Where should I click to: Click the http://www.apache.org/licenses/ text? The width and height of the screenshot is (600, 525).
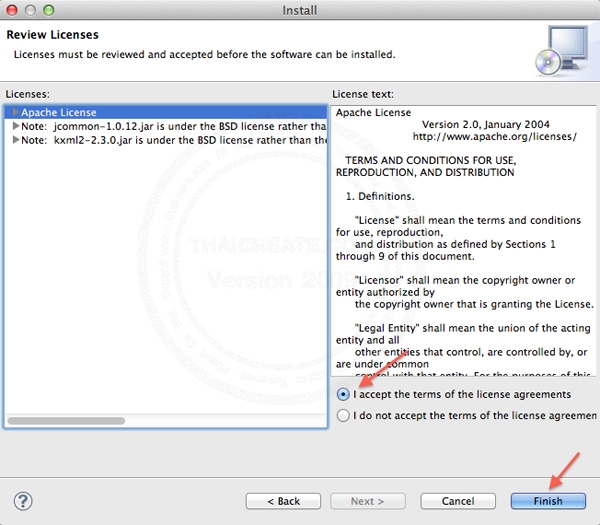pyautogui.click(x=494, y=136)
